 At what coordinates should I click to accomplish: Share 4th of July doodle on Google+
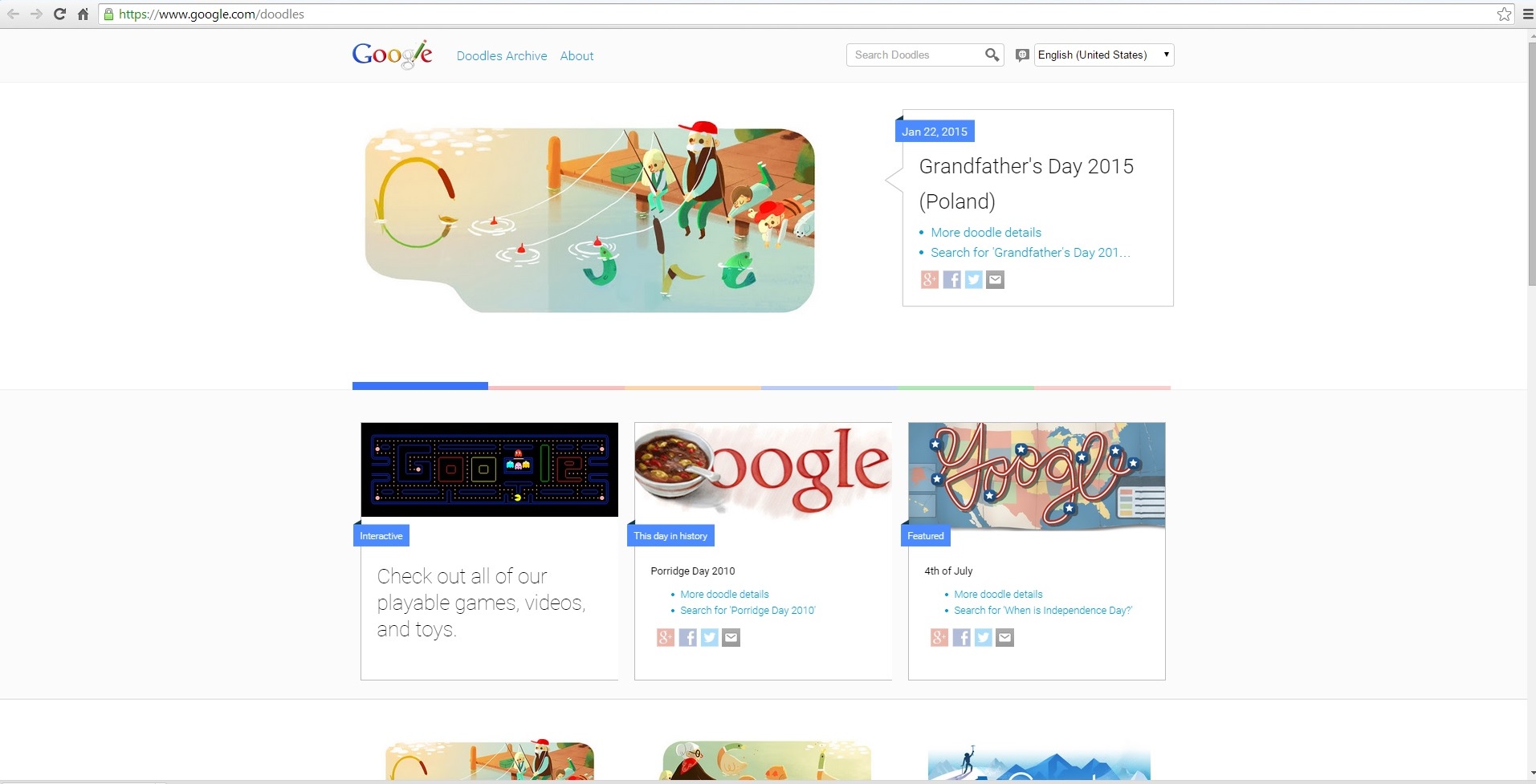point(939,637)
